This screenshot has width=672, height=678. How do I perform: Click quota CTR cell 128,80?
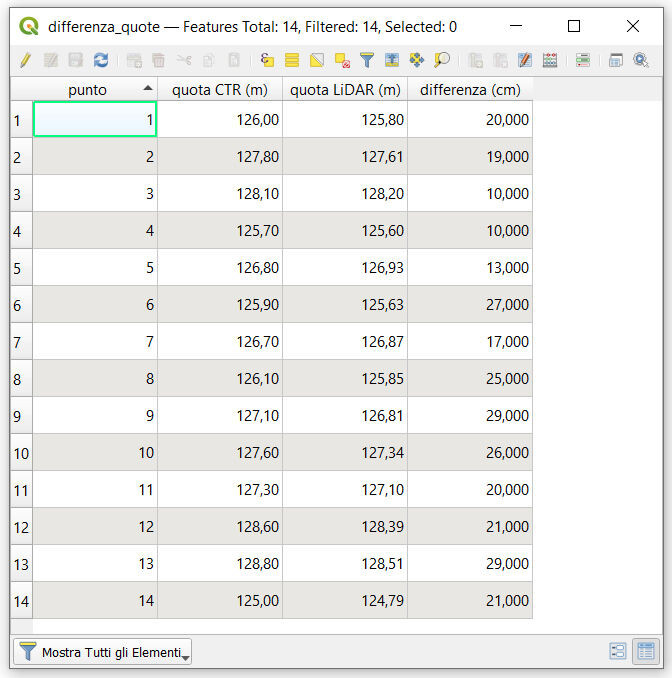(x=220, y=564)
